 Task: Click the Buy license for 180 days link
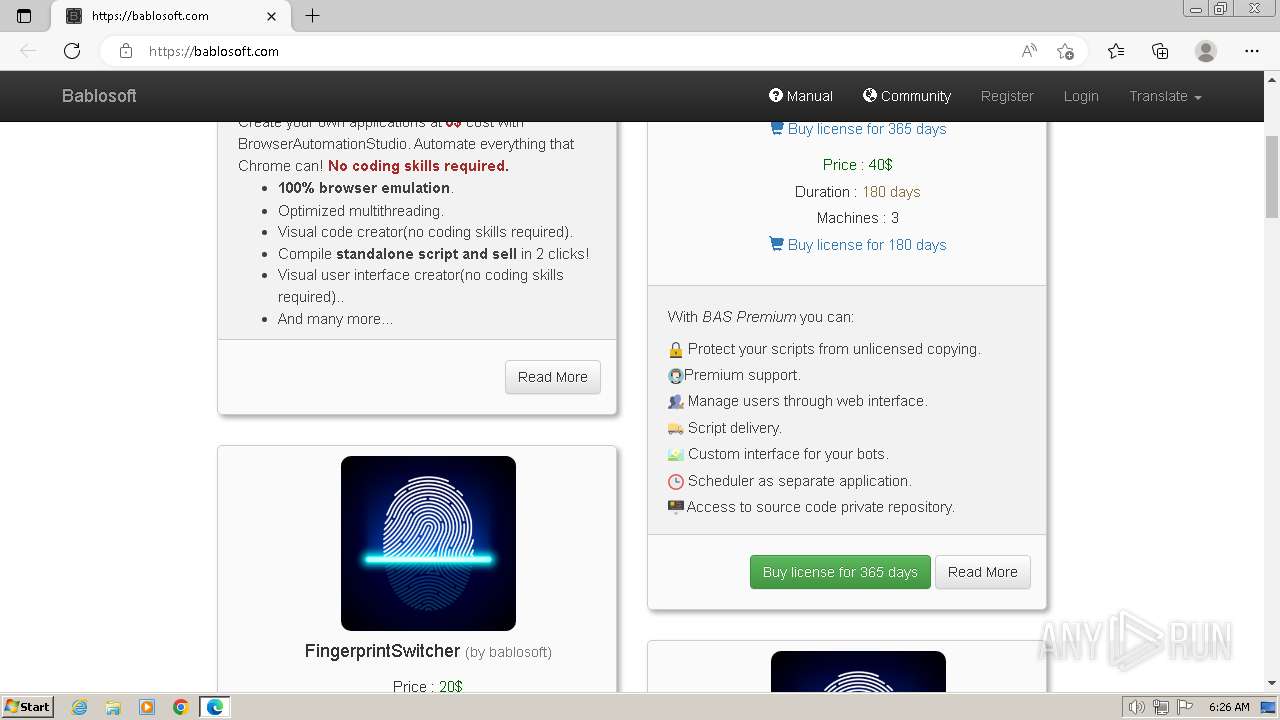coord(858,244)
